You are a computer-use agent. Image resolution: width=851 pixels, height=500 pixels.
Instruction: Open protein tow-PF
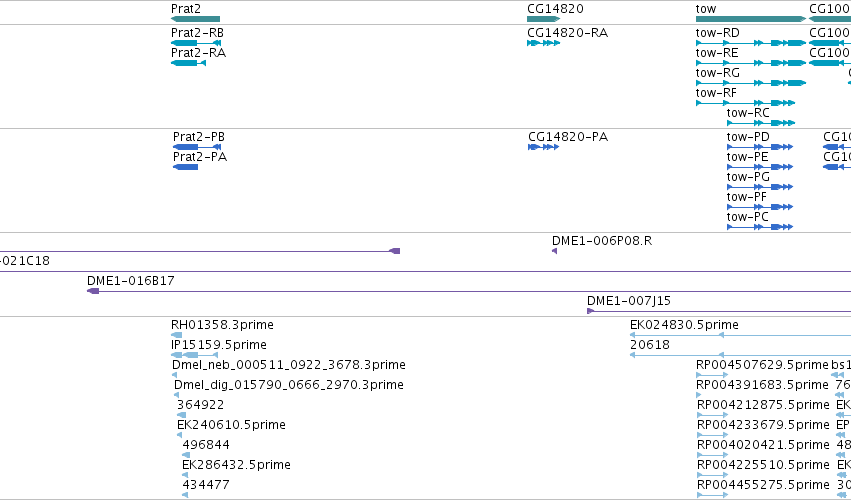click(760, 207)
